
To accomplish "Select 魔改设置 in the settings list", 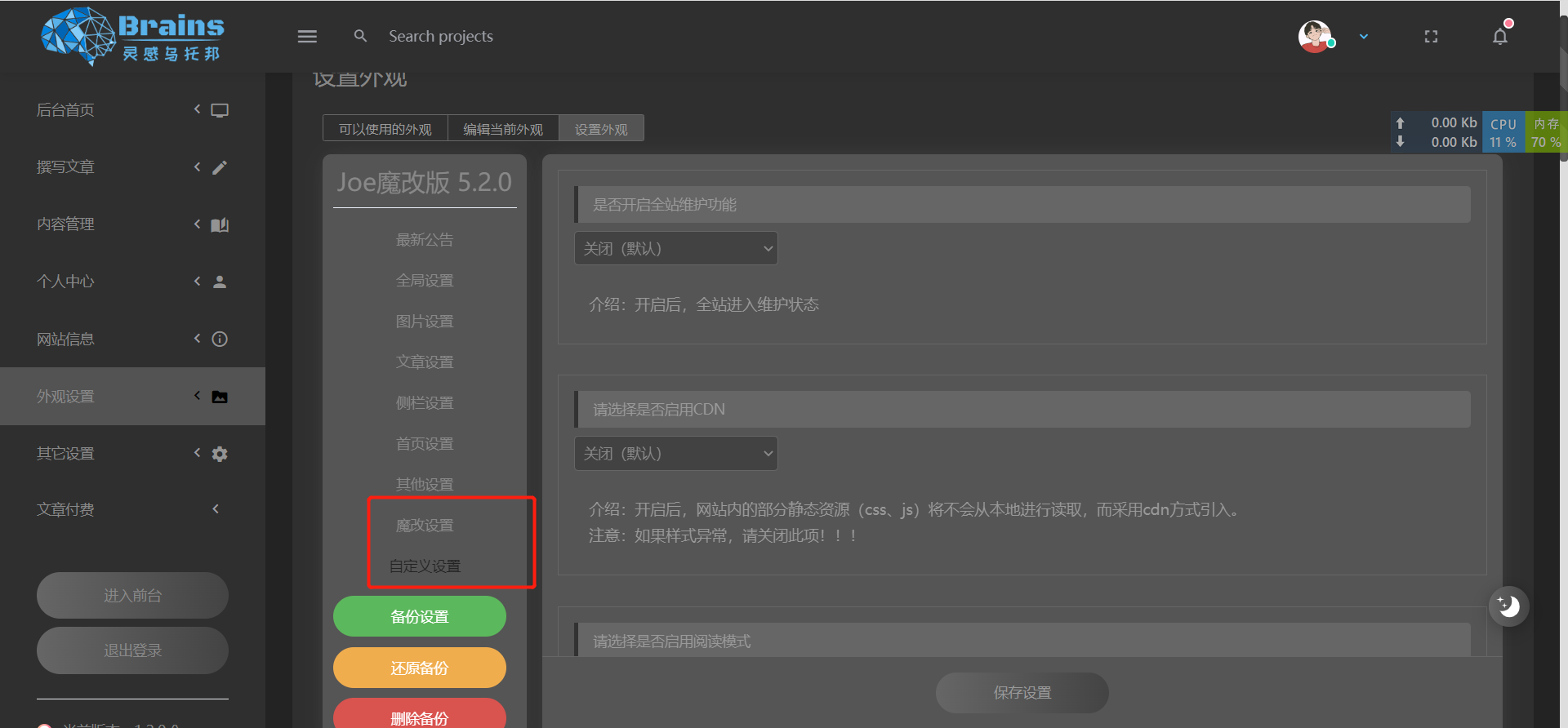I will pos(425,526).
